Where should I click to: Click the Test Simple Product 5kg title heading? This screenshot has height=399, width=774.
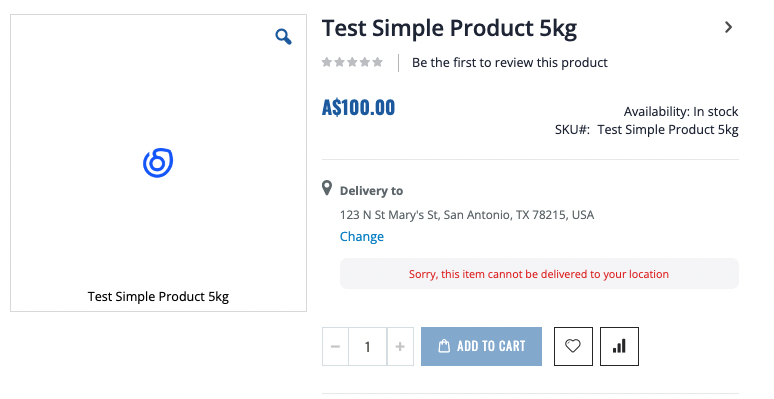point(450,28)
